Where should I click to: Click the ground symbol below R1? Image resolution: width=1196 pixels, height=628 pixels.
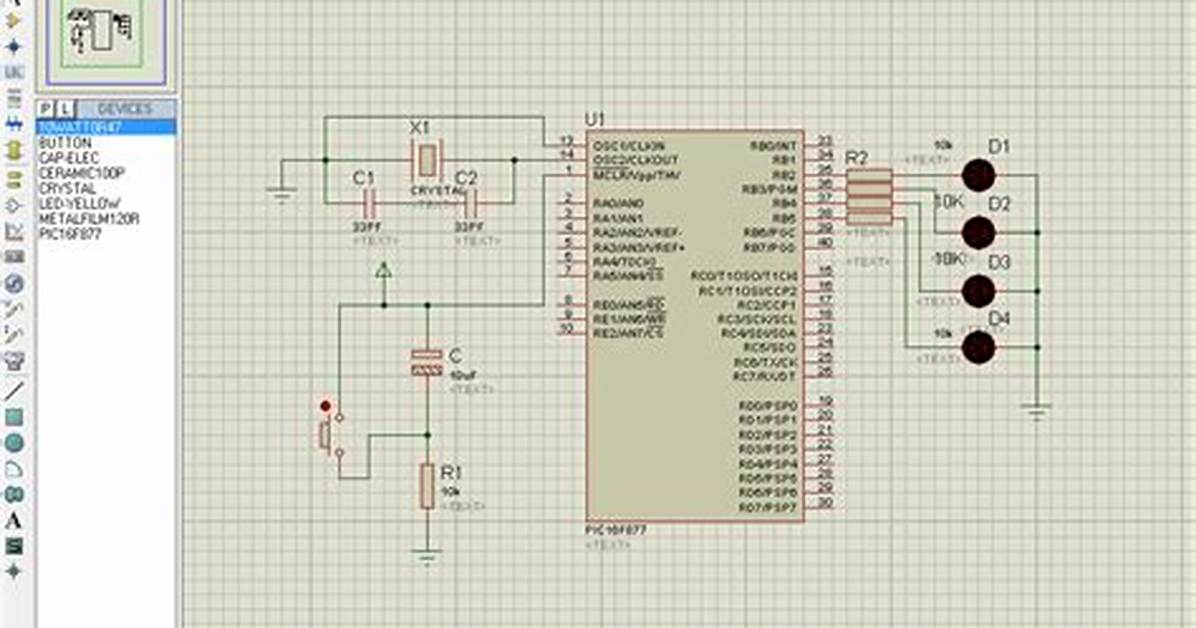[x=426, y=558]
